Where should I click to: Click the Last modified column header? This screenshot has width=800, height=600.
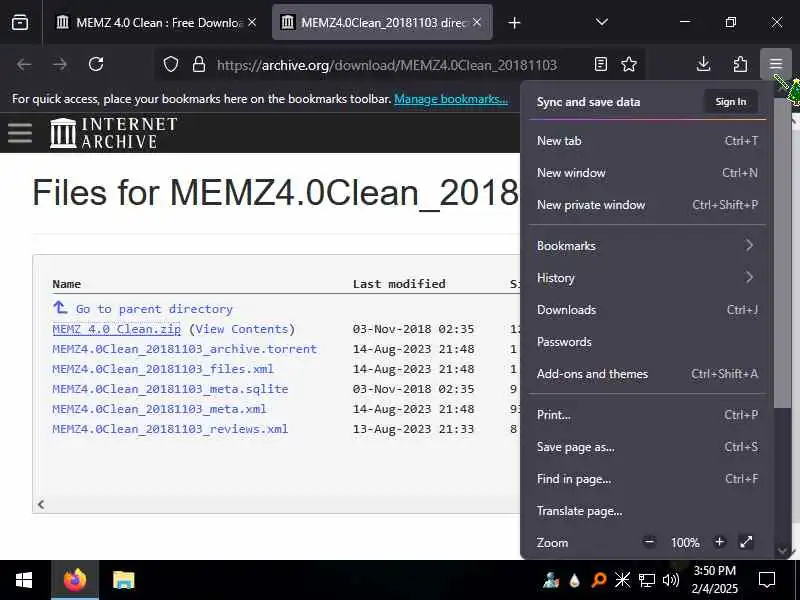(x=399, y=284)
